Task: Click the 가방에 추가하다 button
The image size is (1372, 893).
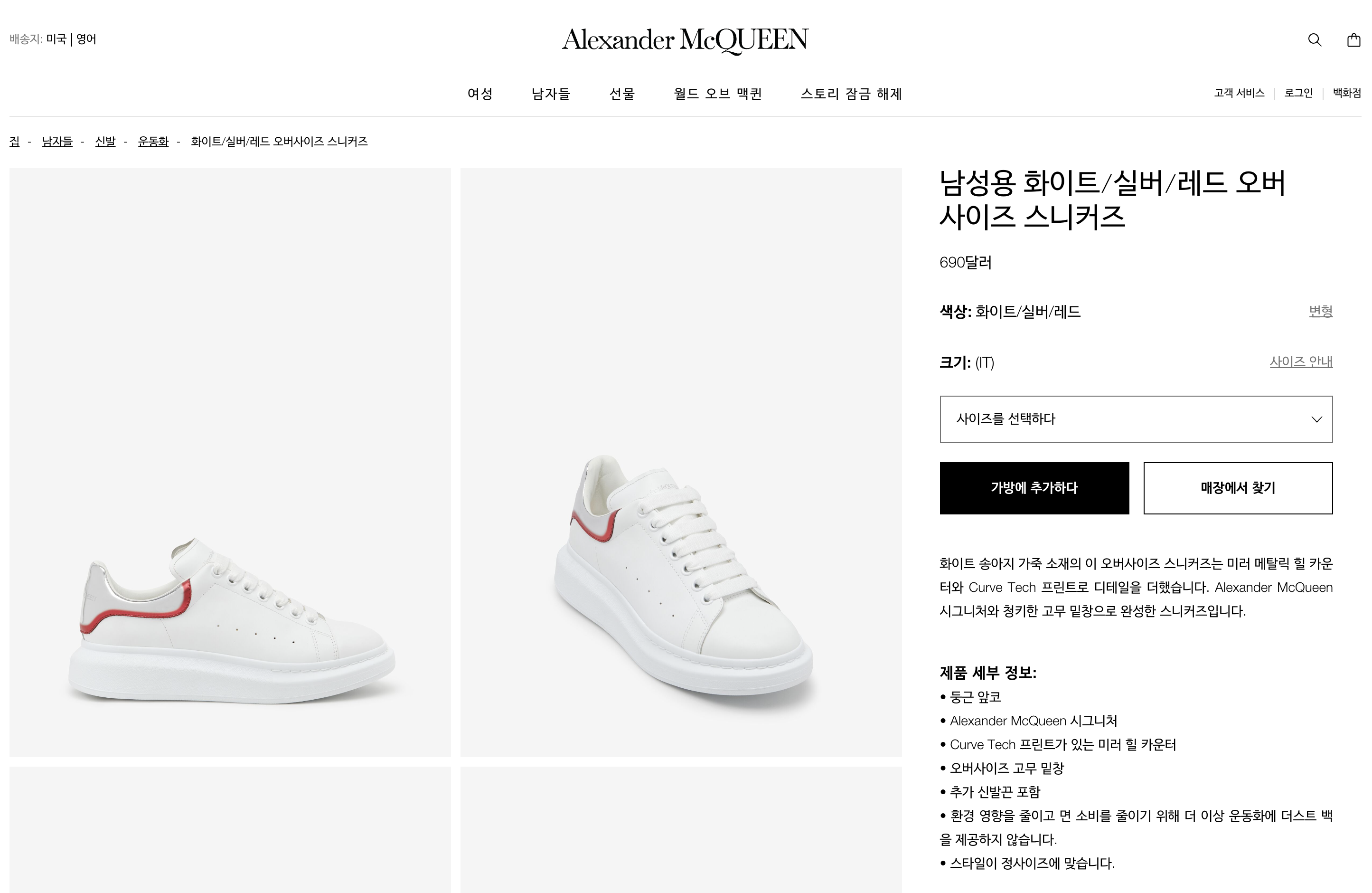Action: [1034, 488]
